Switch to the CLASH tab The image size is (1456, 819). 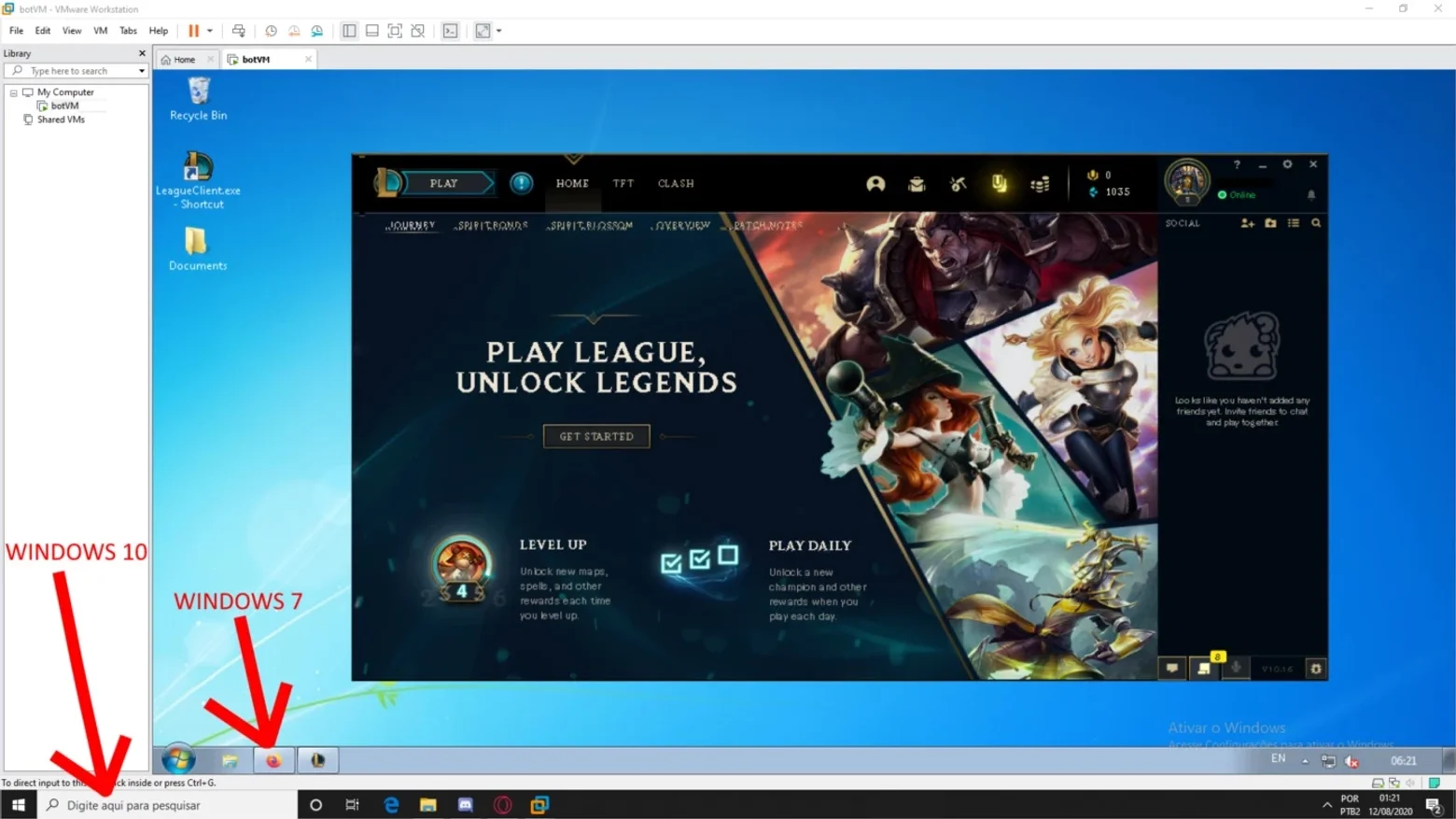pyautogui.click(x=676, y=184)
